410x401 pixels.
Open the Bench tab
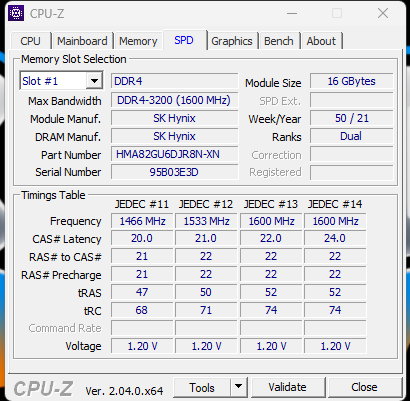(279, 41)
